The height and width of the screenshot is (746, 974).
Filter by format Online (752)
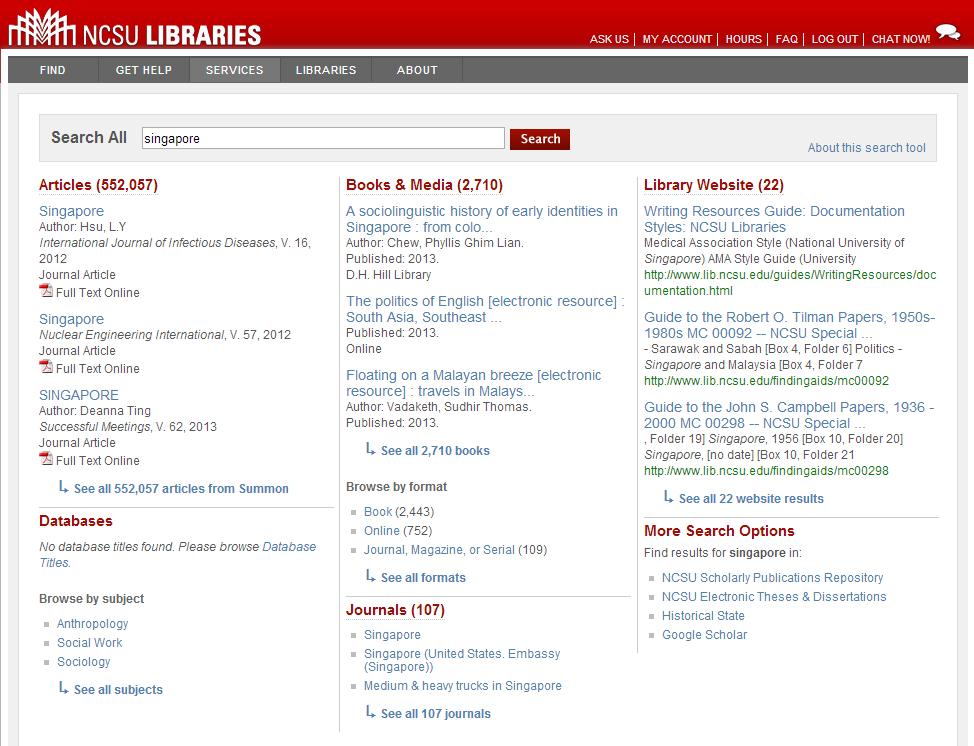click(x=381, y=531)
